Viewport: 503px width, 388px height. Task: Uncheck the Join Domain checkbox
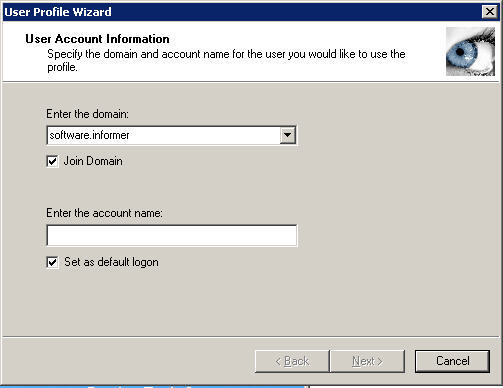point(52,162)
